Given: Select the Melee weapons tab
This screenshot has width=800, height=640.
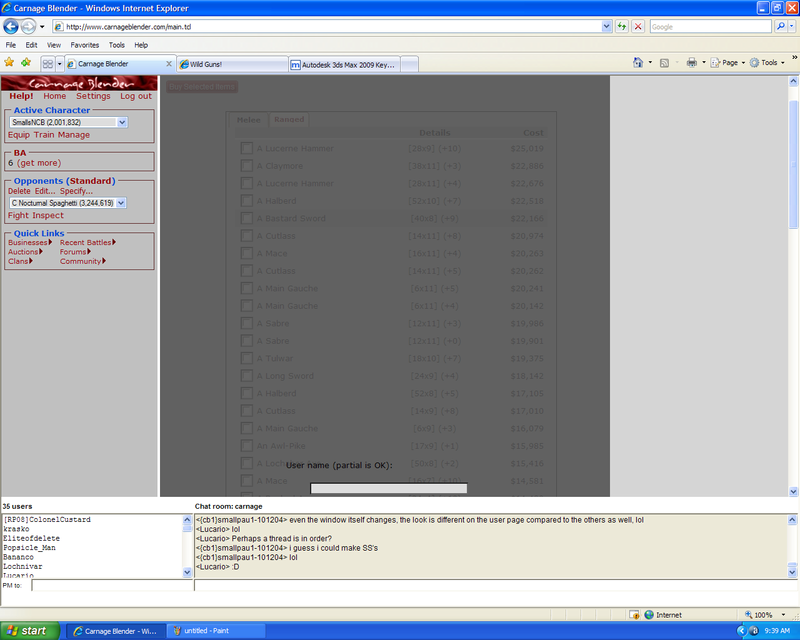Looking at the screenshot, I should [248, 120].
